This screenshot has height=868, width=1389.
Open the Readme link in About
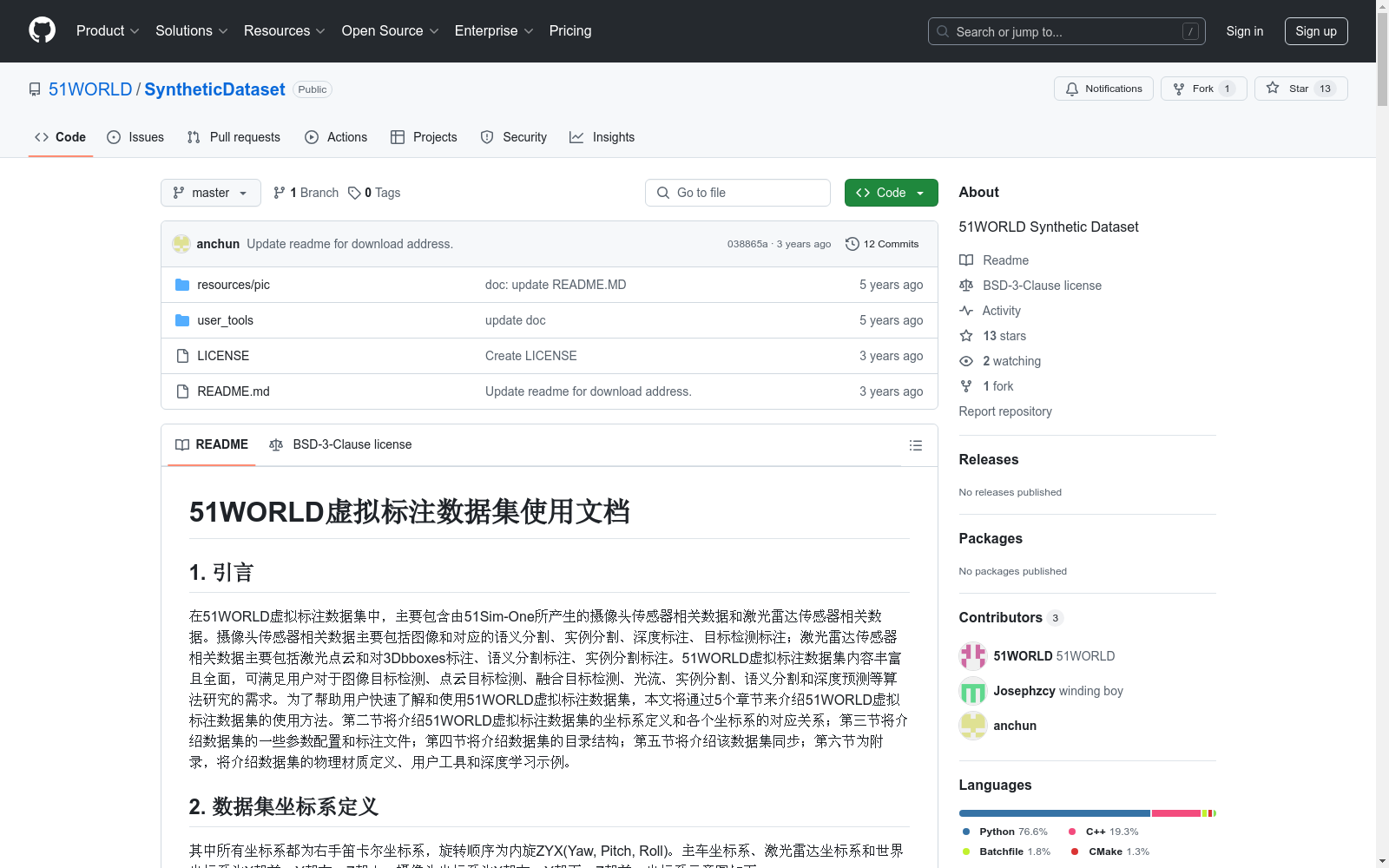point(994,260)
